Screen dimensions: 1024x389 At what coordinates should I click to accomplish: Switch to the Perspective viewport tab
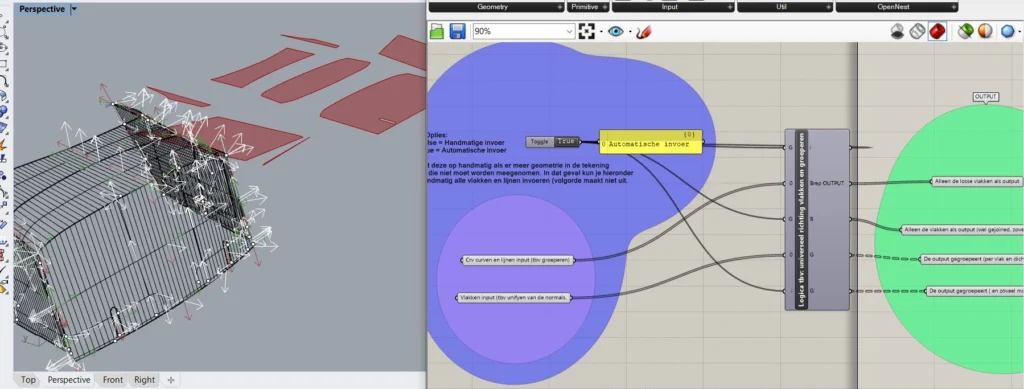coord(69,380)
